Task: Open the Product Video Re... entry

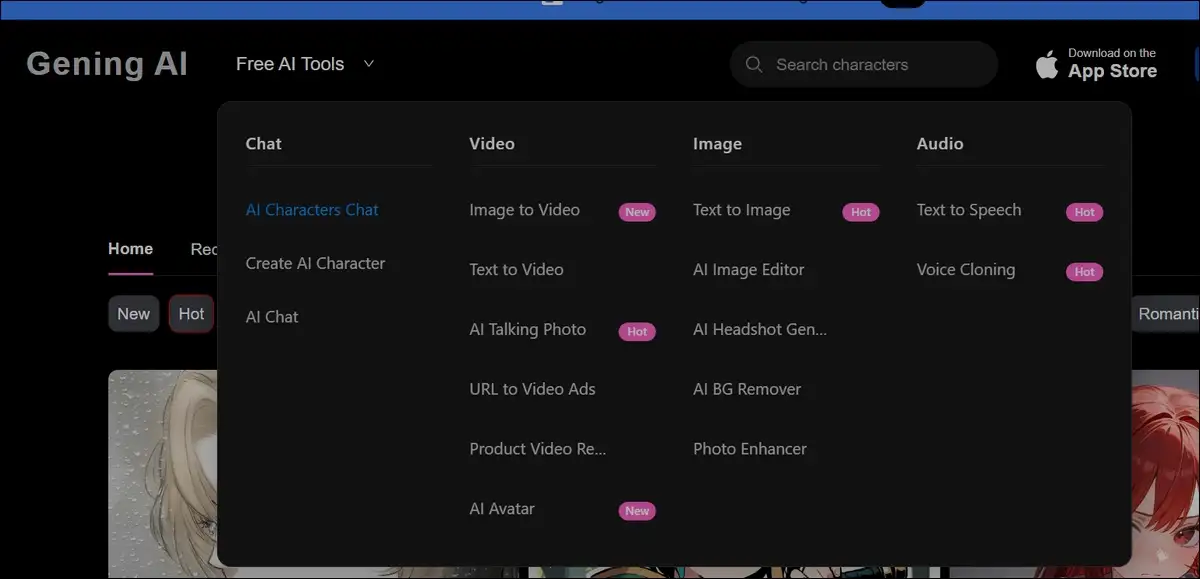Action: (x=538, y=449)
